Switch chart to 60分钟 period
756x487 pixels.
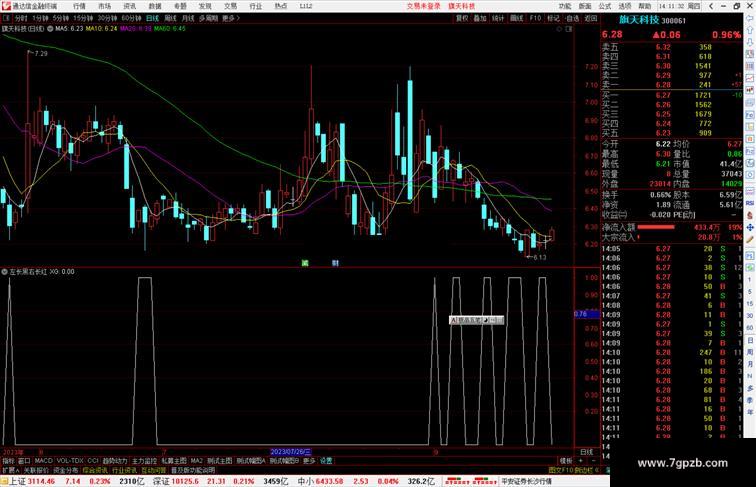tap(131, 18)
